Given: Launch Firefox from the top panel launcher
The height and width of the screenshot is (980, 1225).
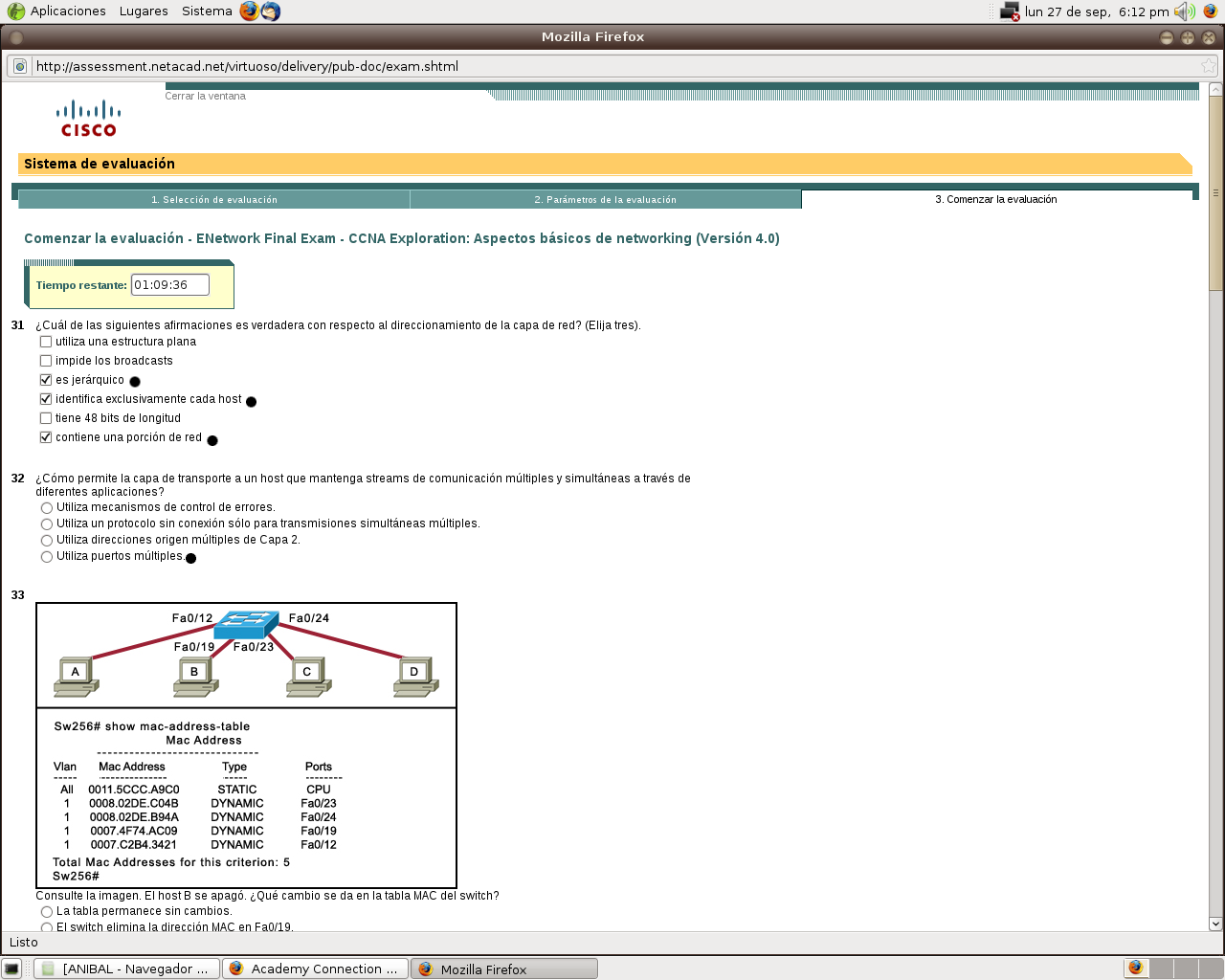Looking at the screenshot, I should point(249,11).
